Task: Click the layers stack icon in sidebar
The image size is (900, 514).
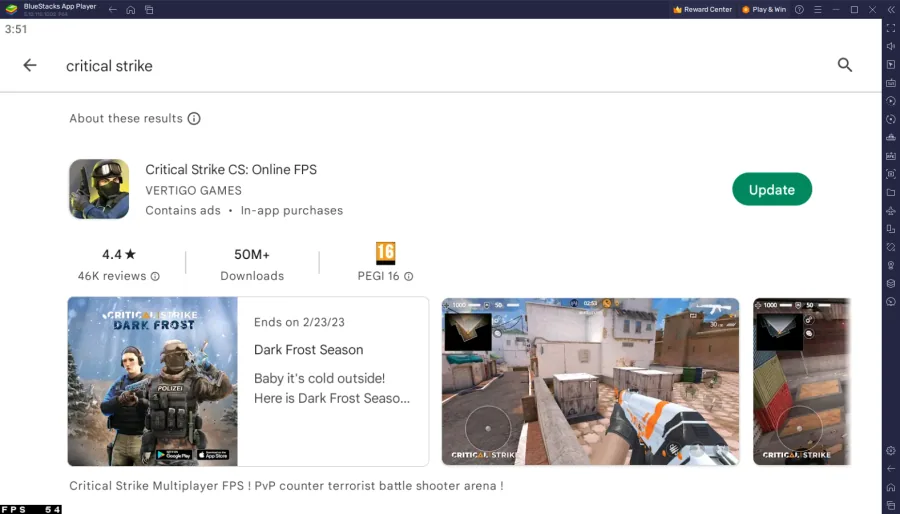Action: pos(891,283)
